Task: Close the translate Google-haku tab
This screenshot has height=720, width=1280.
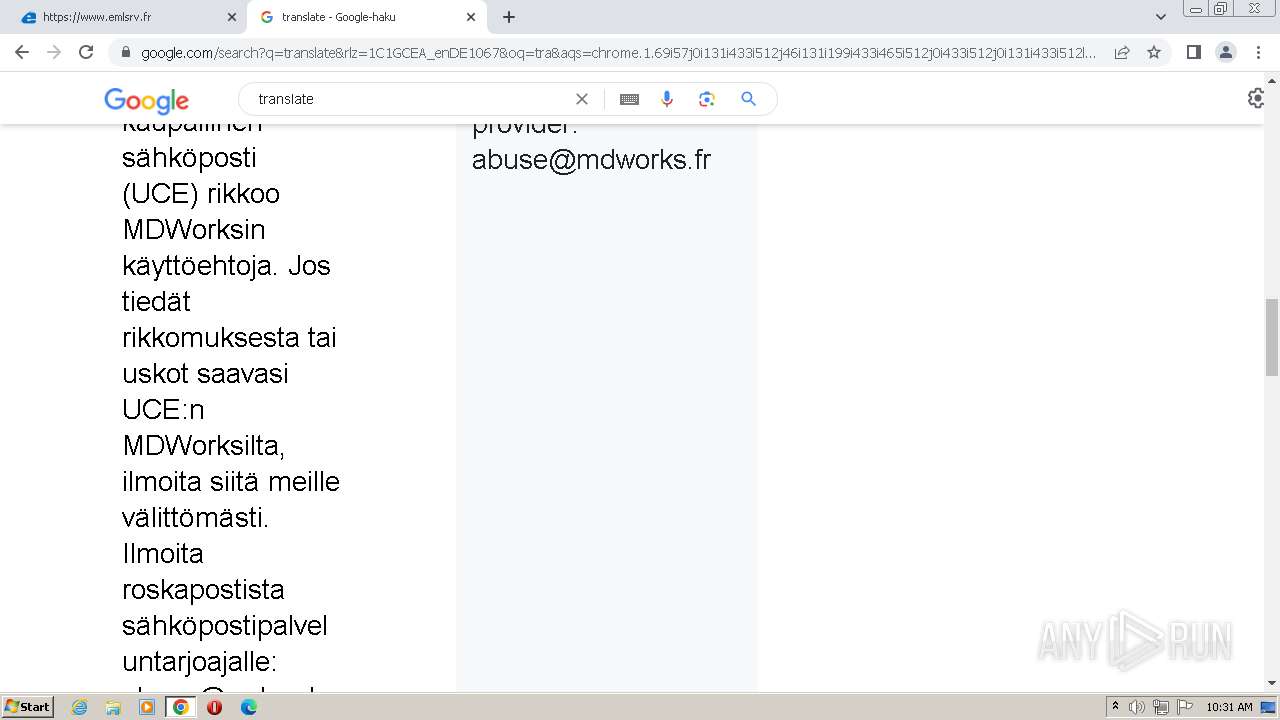Action: click(x=471, y=17)
